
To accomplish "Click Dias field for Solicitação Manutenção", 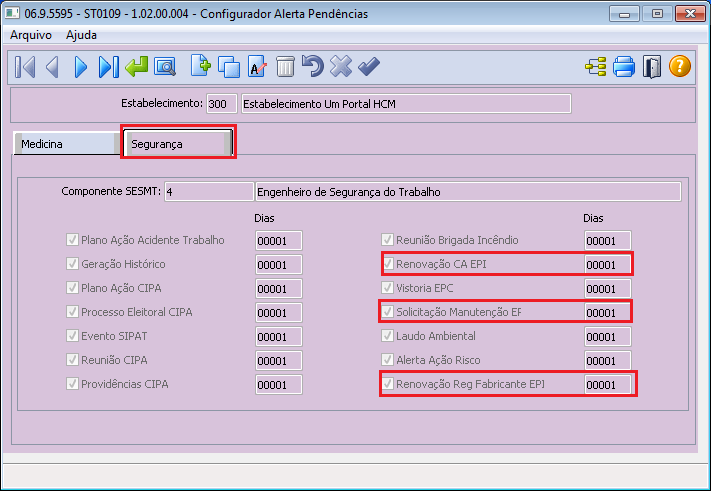I will [607, 313].
